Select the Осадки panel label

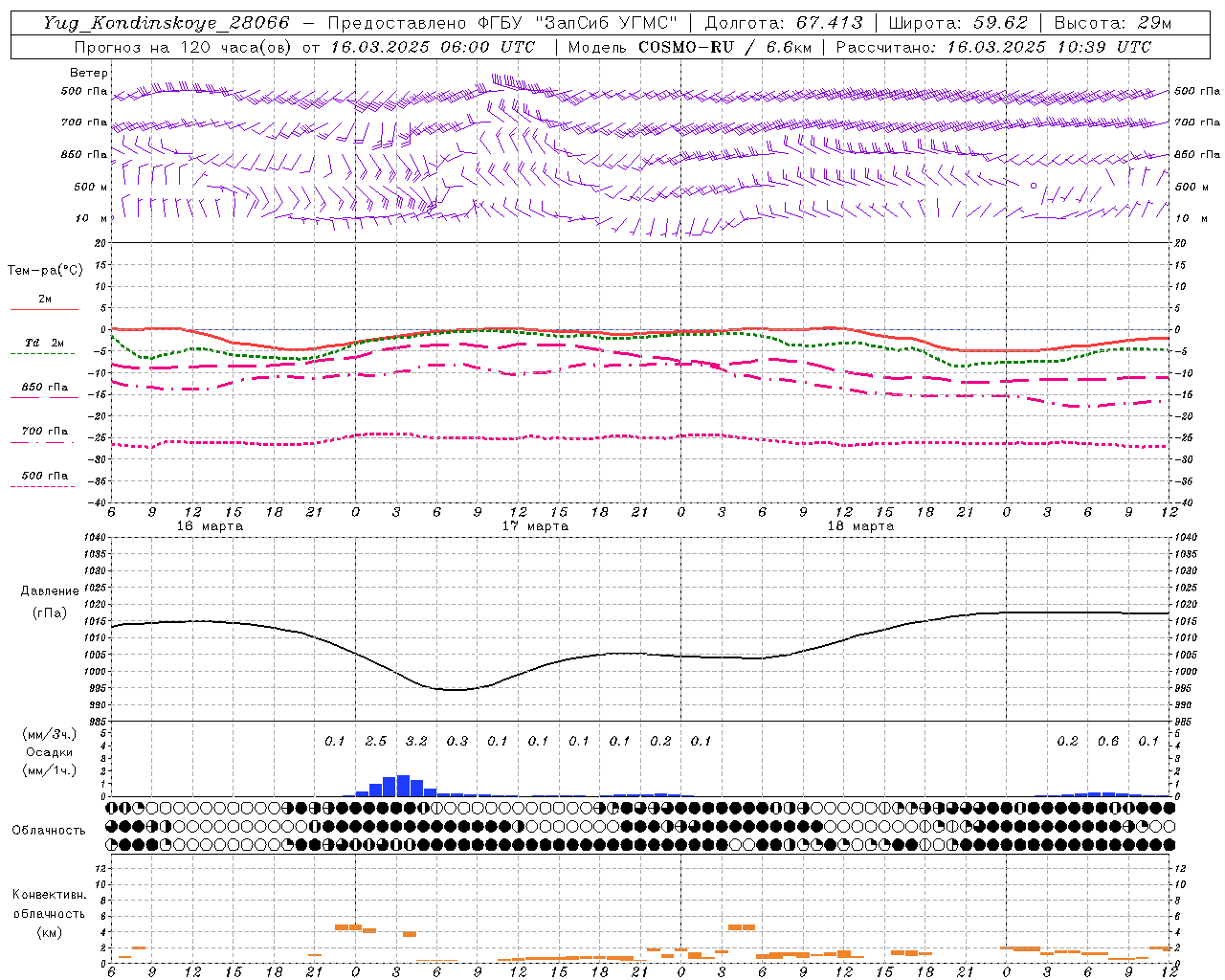49,752
